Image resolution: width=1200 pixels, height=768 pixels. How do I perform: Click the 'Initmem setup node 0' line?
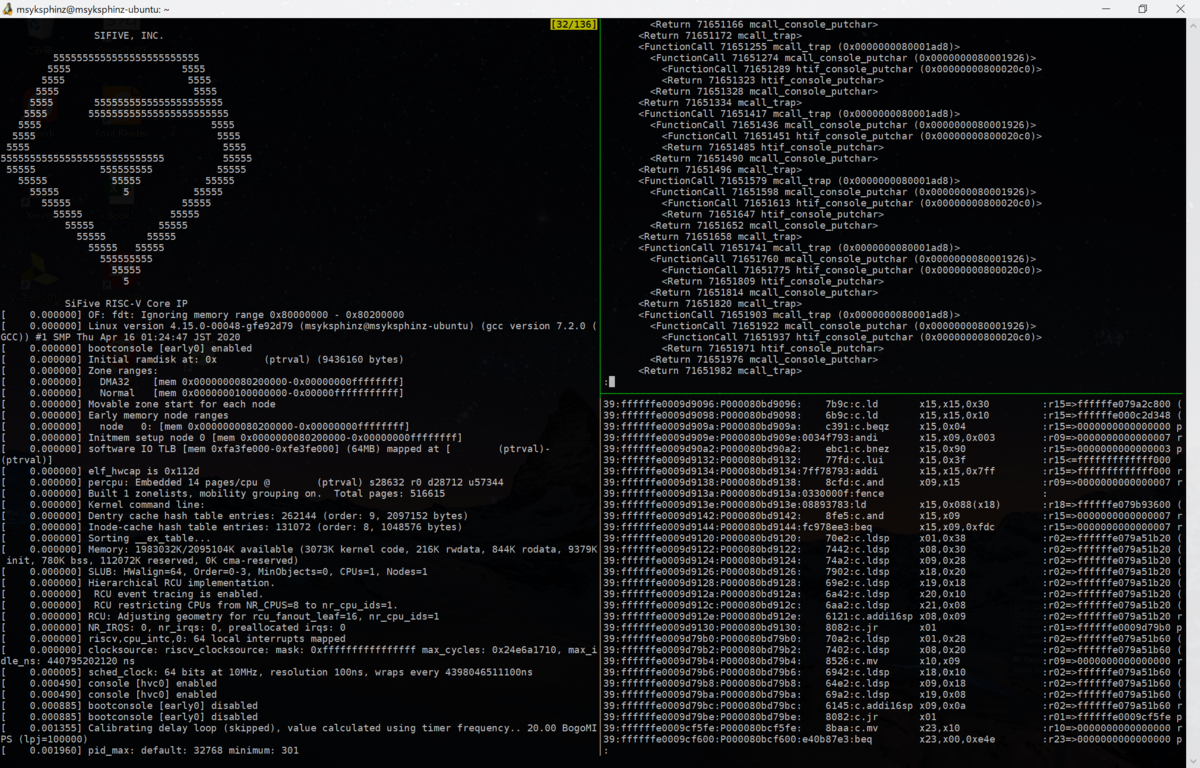232,438
